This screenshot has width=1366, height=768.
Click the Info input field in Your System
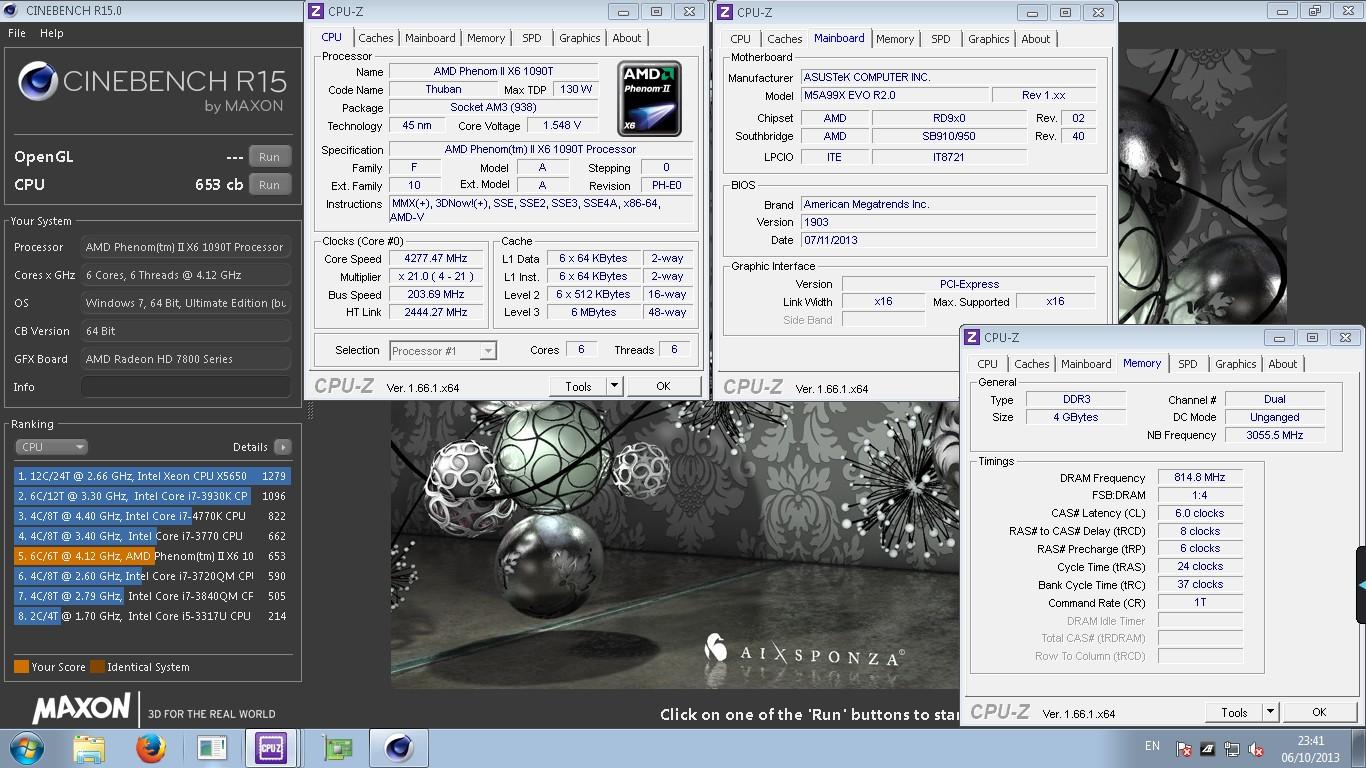coord(186,387)
